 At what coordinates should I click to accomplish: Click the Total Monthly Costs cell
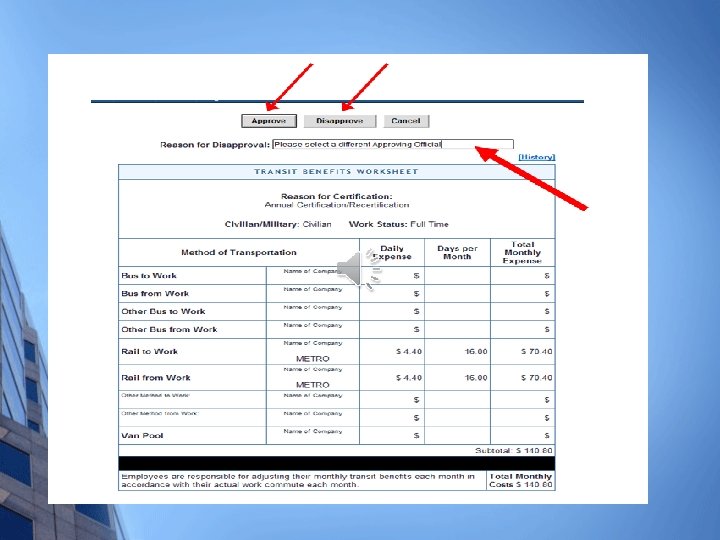click(x=521, y=480)
